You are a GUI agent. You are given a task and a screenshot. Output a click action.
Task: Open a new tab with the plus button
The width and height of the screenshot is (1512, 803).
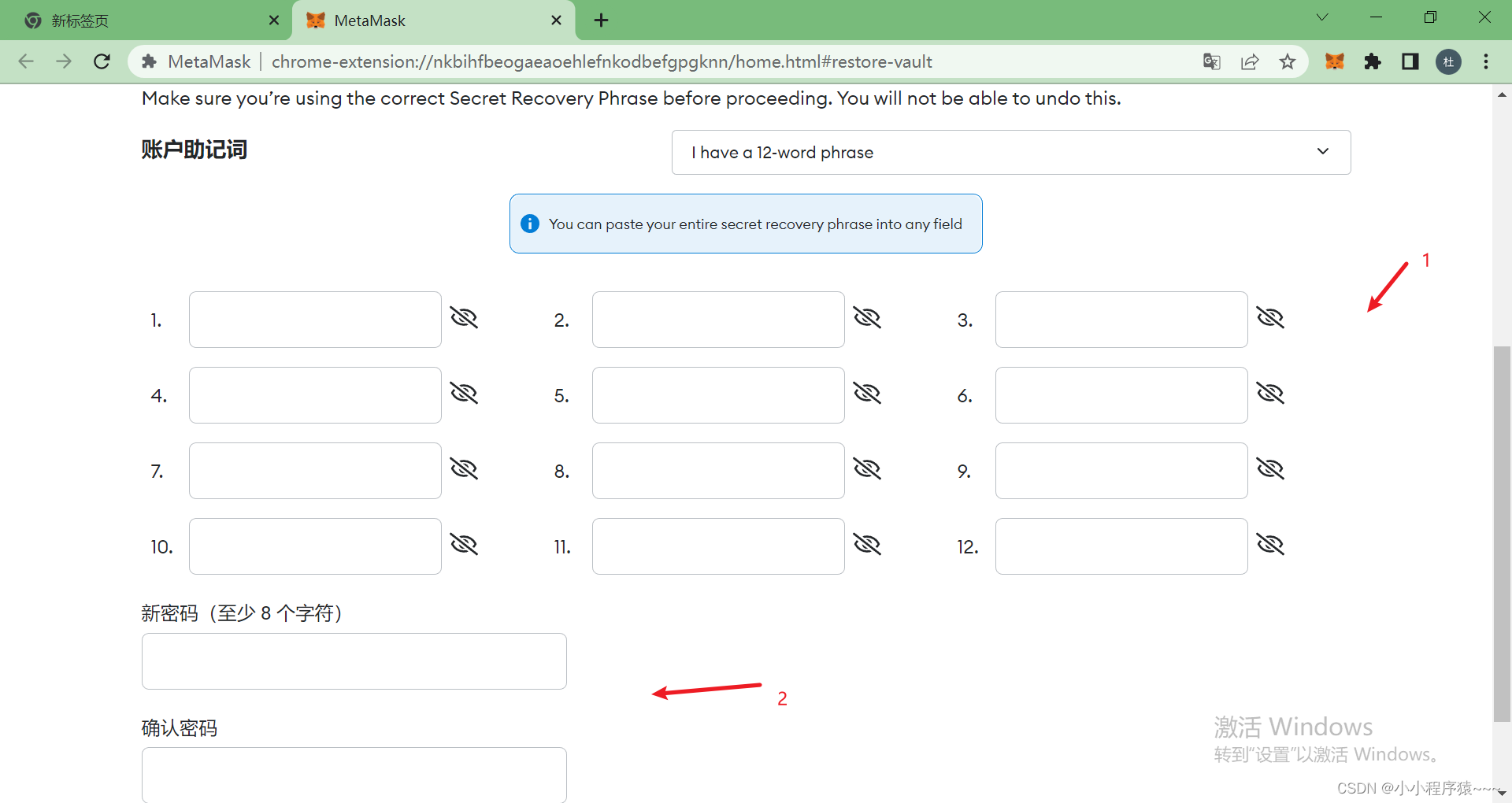pos(601,20)
